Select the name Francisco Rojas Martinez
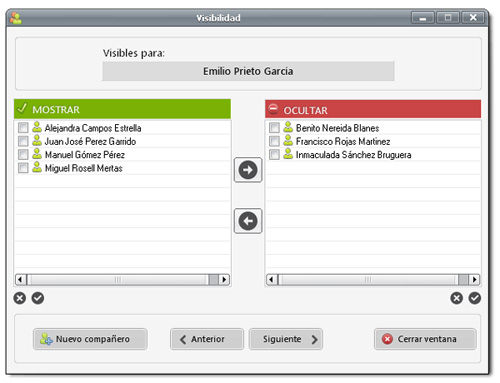This screenshot has width=500, height=383. click(343, 141)
